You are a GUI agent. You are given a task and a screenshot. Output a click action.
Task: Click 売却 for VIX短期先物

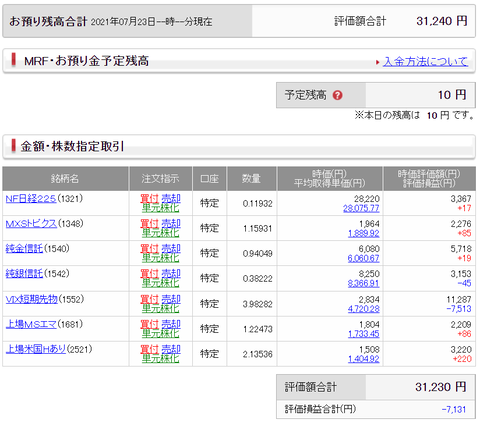(x=171, y=299)
